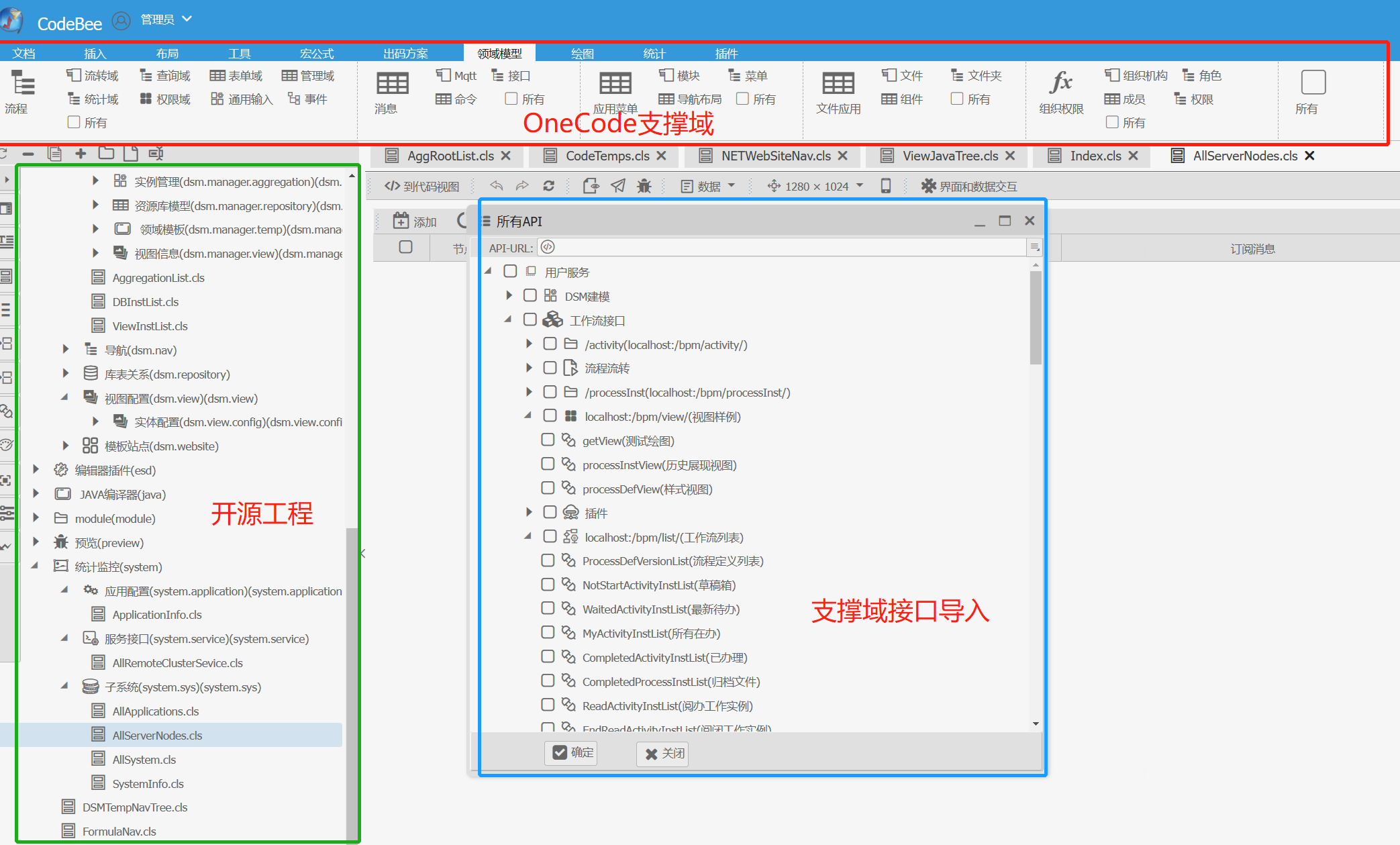Click the mobile device preview icon
The height and width of the screenshot is (845, 1400).
coord(885,186)
